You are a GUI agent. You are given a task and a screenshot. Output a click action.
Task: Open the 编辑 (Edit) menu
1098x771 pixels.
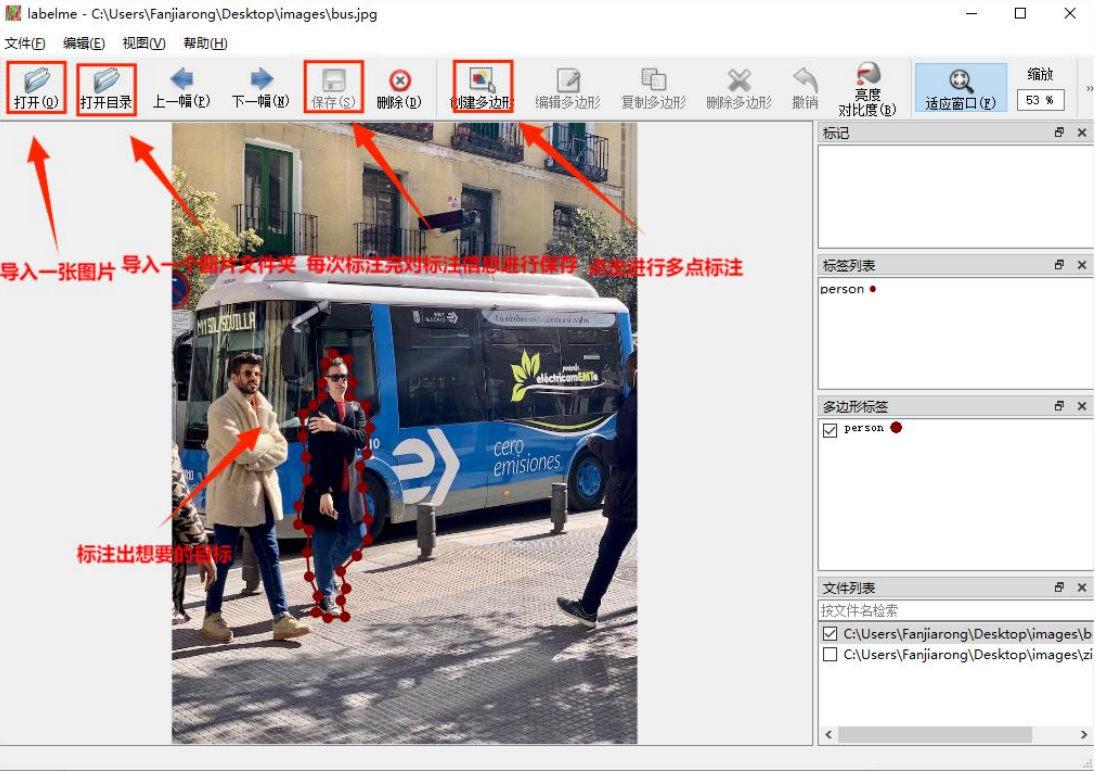click(84, 43)
